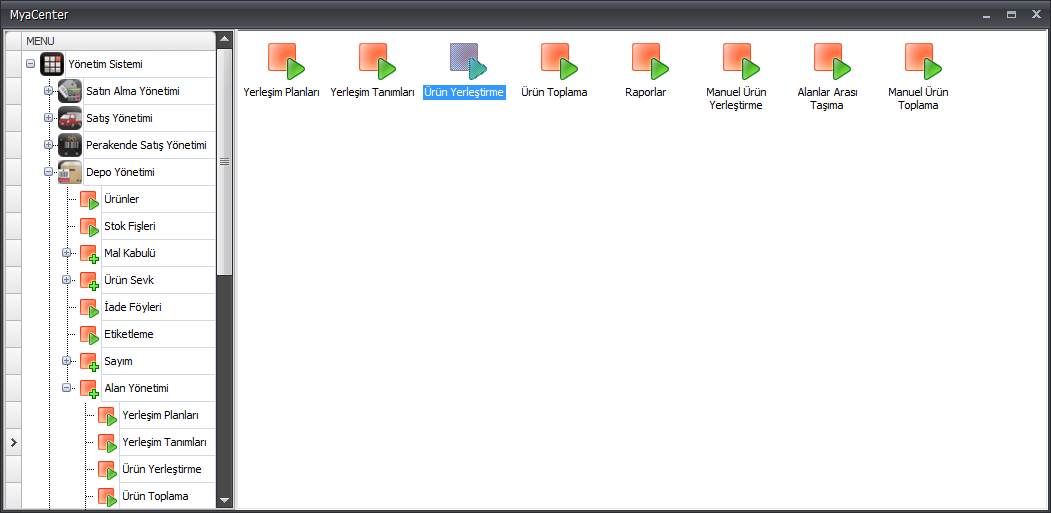
Task: Open Yerleşim Planları icon in main panel
Action: click(286, 61)
